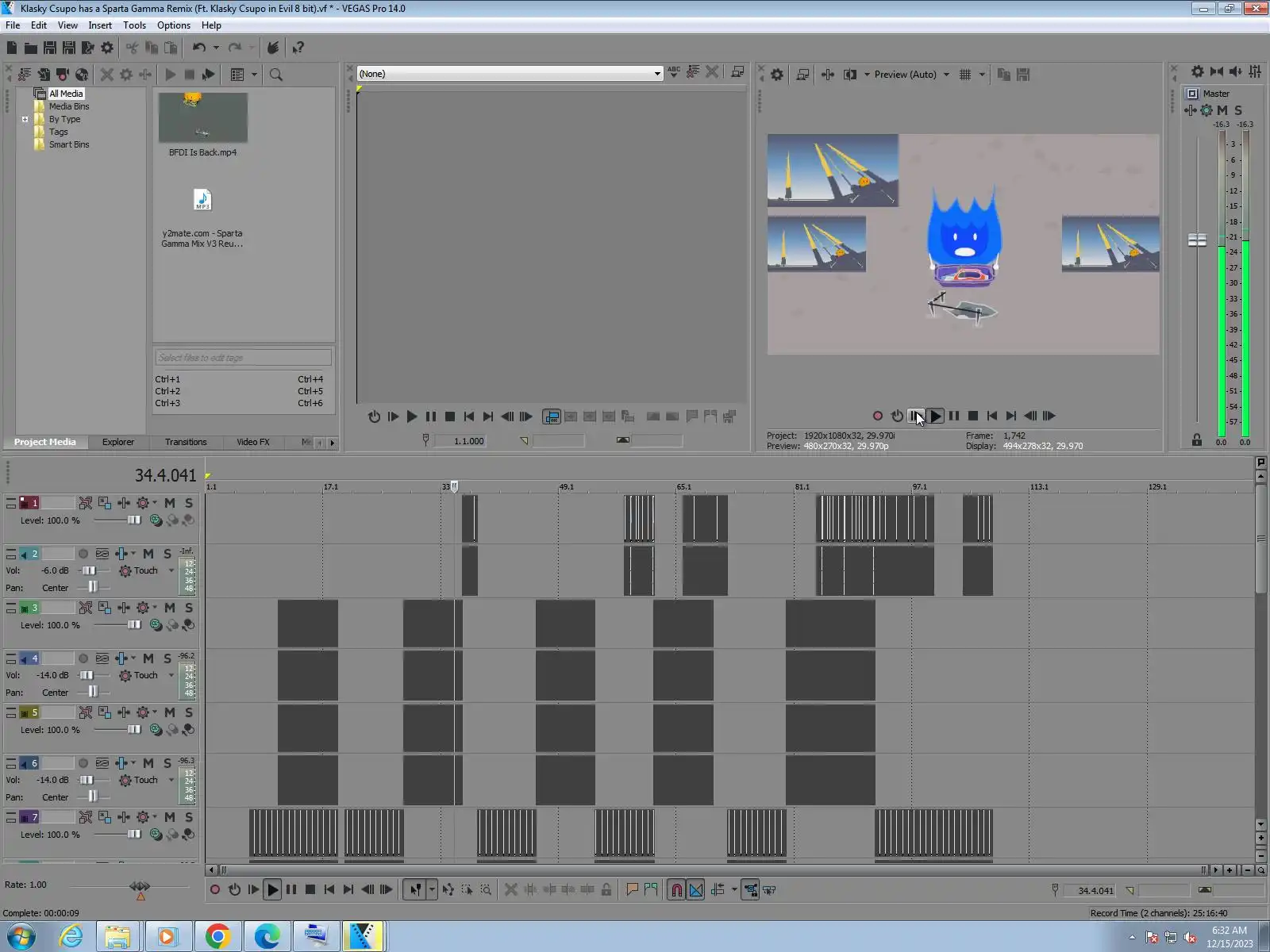Click the Windows Start button
Screen dimensions: 1270x952
pos(21,937)
